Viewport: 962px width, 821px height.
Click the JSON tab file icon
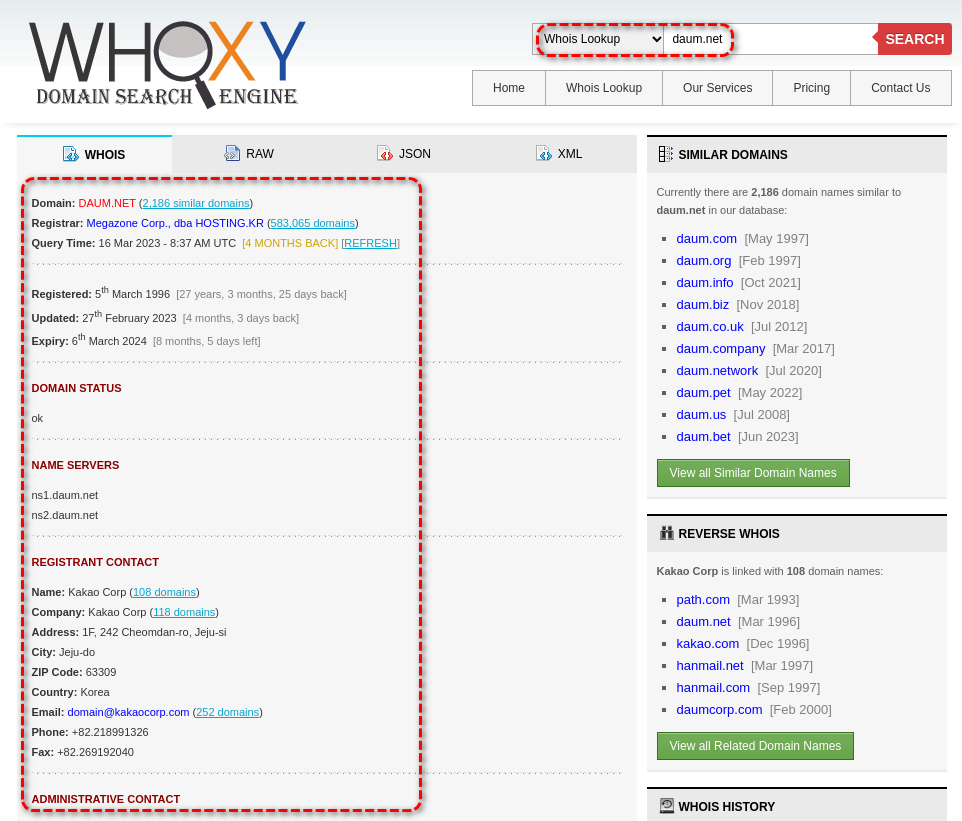385,153
